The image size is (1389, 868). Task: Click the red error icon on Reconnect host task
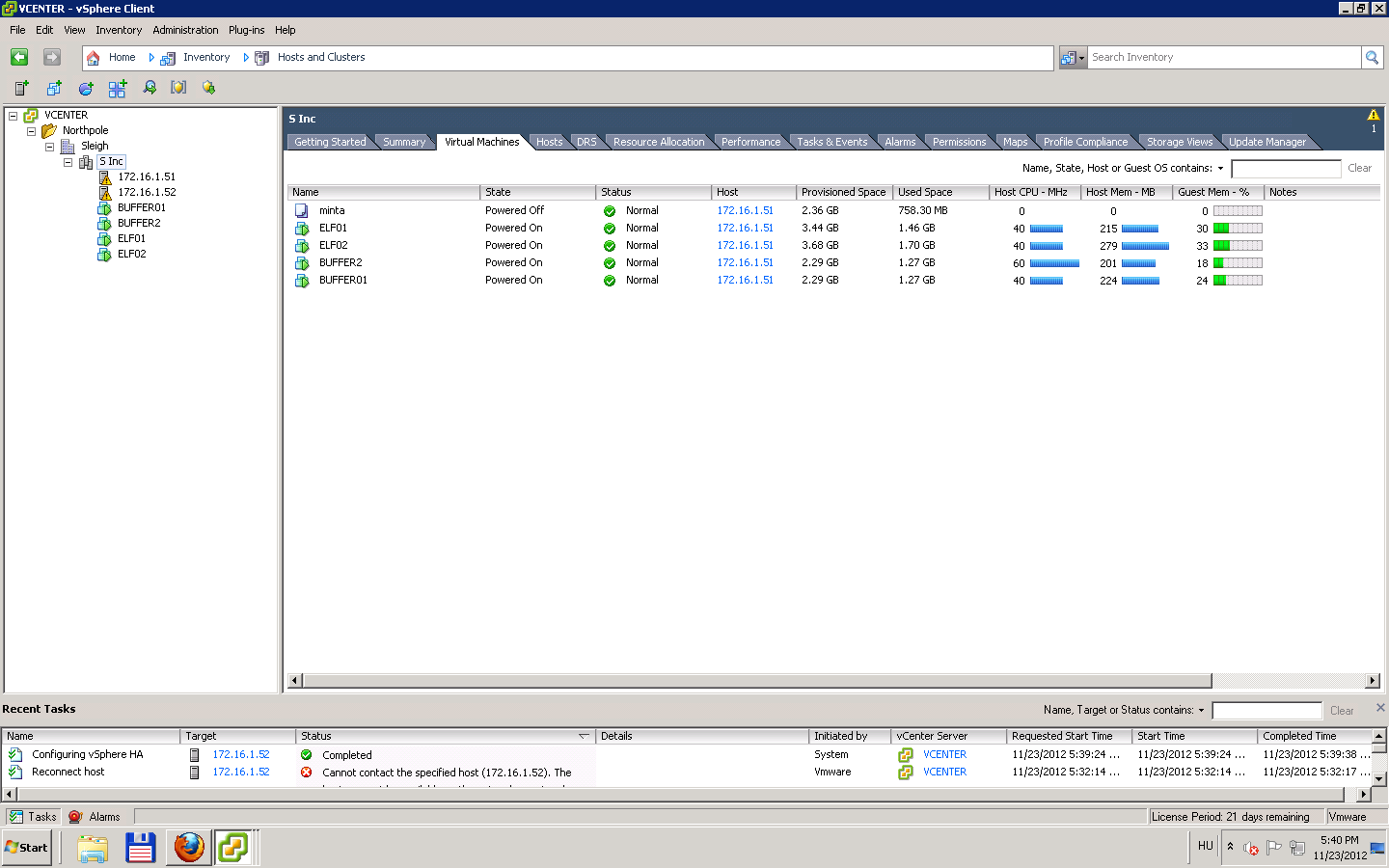coord(307,773)
